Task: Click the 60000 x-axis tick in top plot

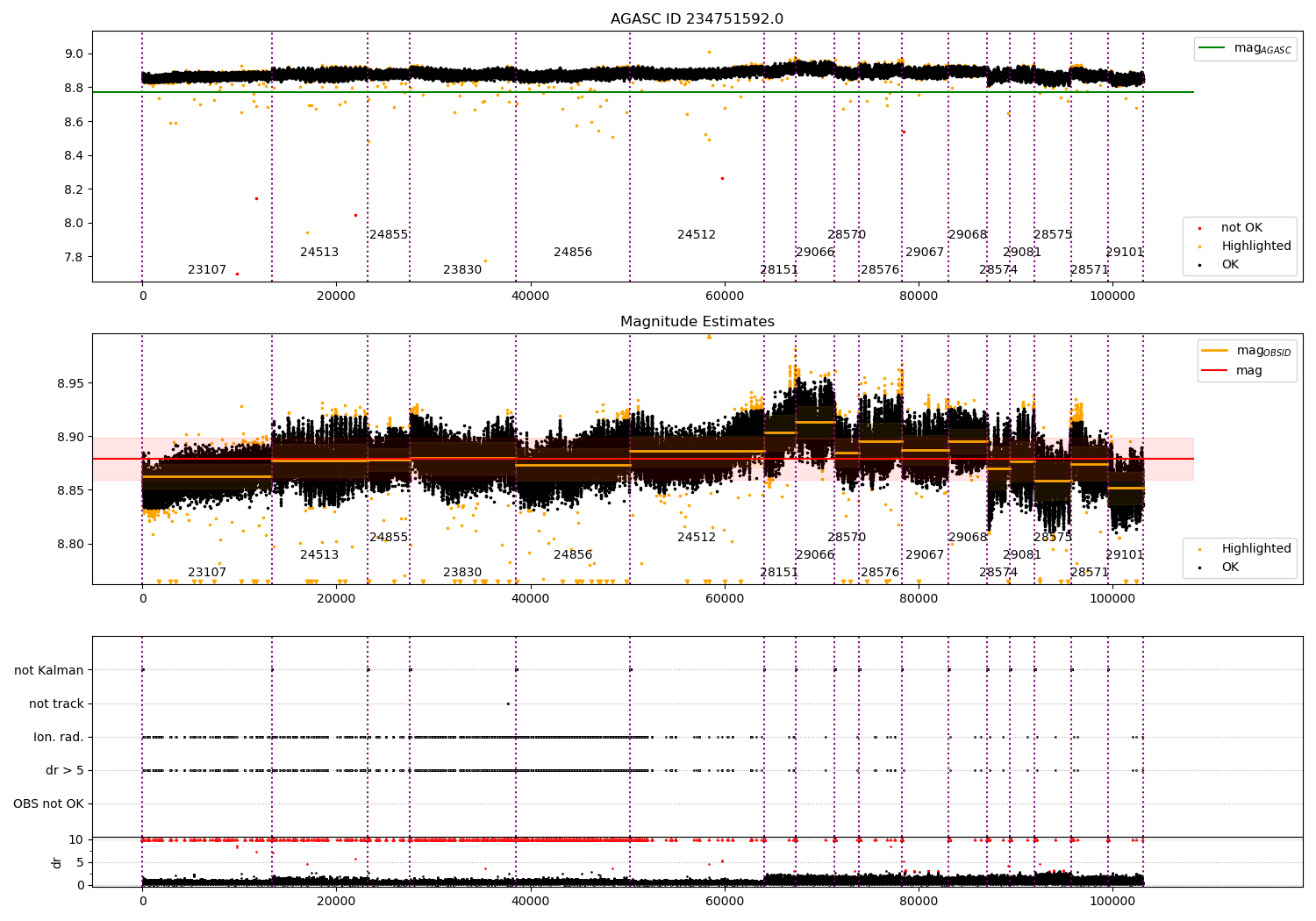Action: click(725, 296)
